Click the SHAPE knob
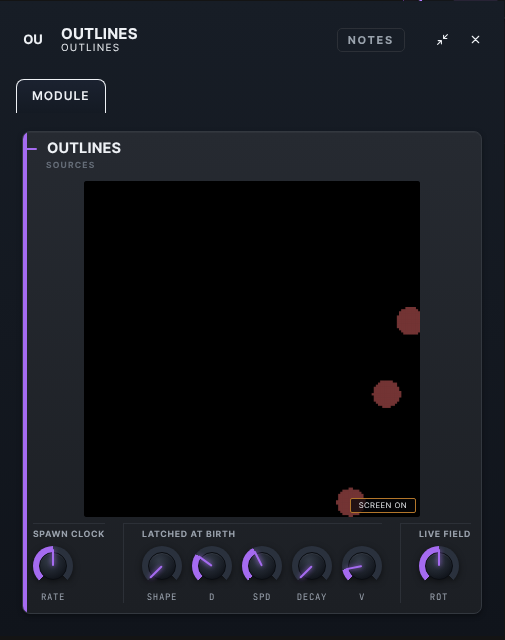This screenshot has height=640, width=505. [162, 566]
